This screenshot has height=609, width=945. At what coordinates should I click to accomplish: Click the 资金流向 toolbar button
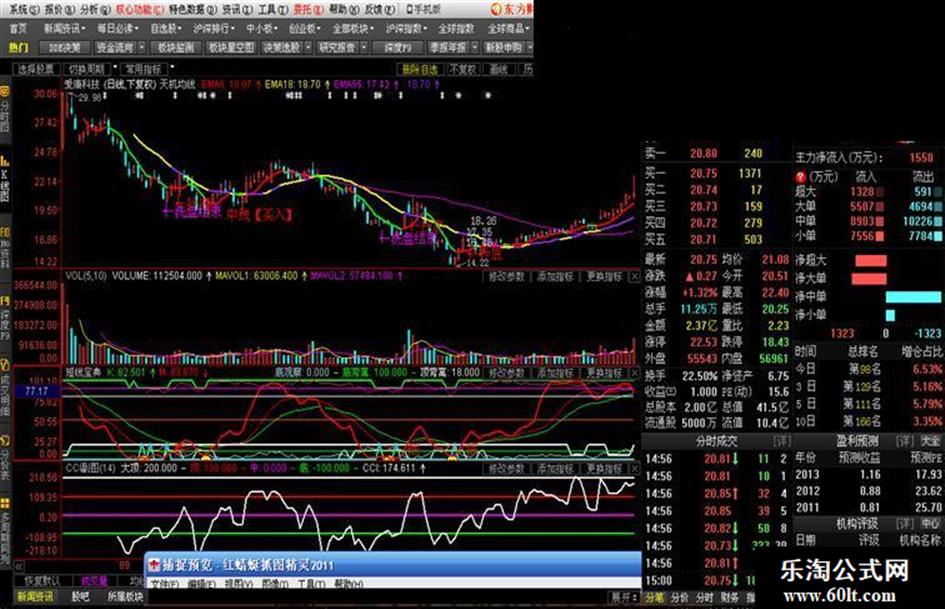115,48
